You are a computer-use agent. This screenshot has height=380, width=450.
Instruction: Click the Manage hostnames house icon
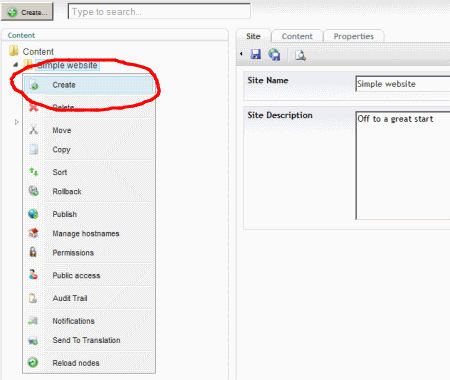33,233
